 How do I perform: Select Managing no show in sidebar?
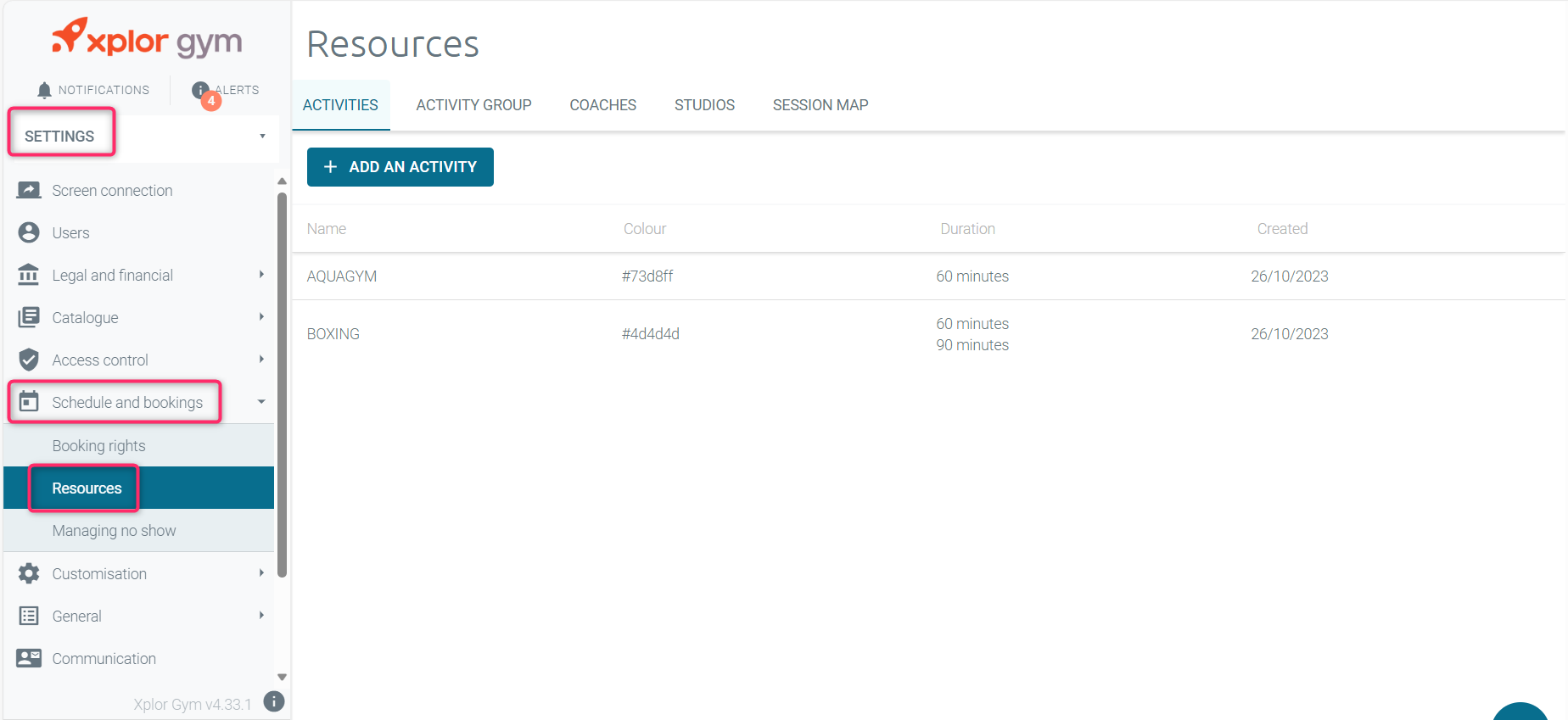(139, 530)
